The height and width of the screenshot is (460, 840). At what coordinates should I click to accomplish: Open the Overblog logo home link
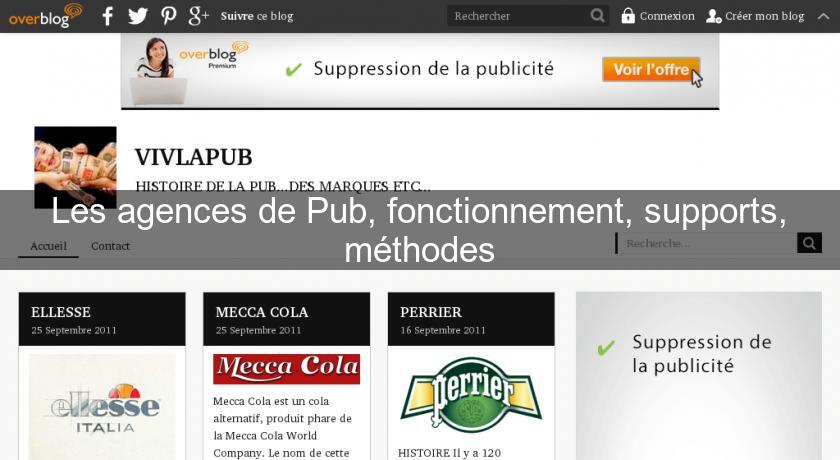coord(46,16)
